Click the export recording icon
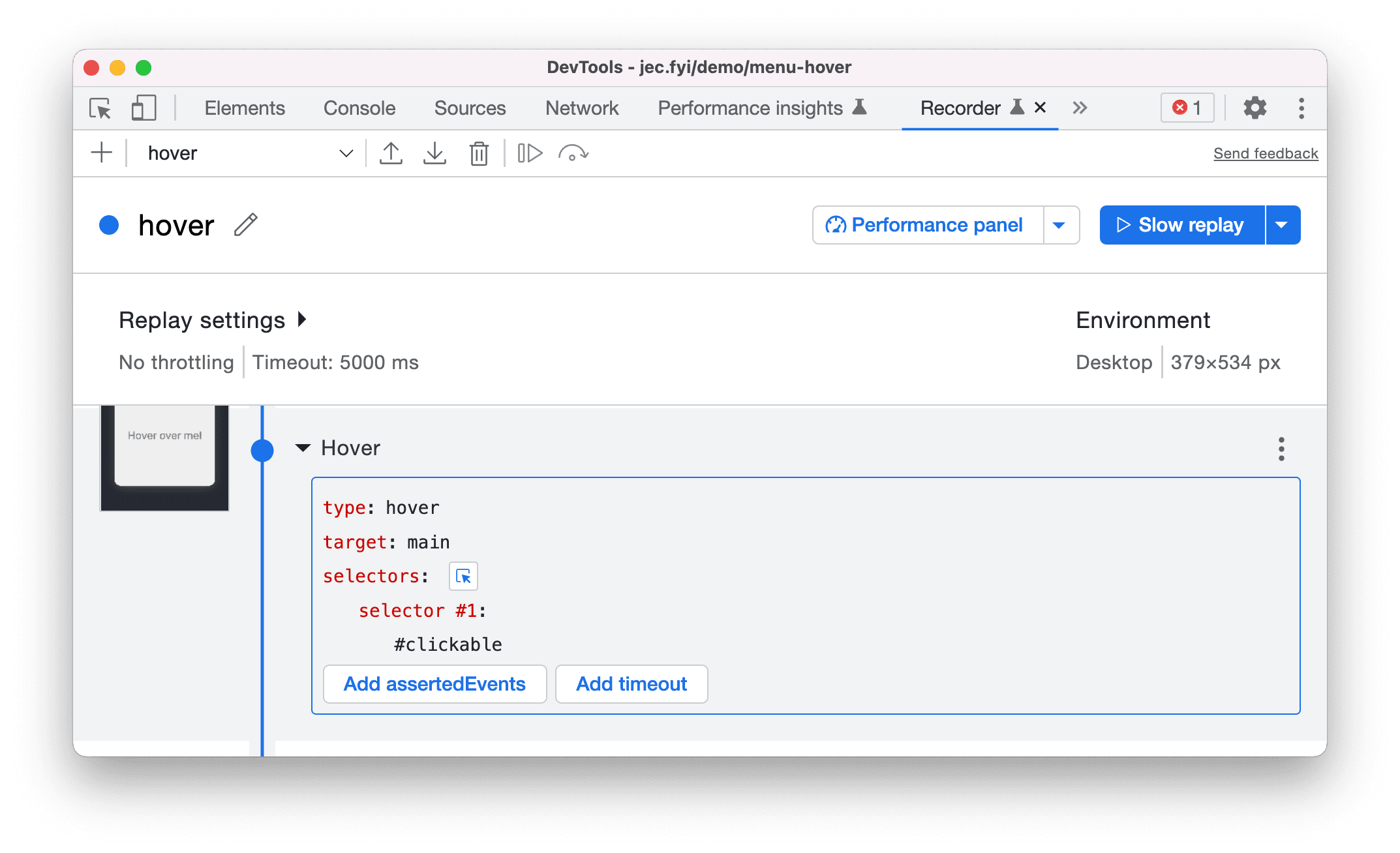 click(390, 152)
